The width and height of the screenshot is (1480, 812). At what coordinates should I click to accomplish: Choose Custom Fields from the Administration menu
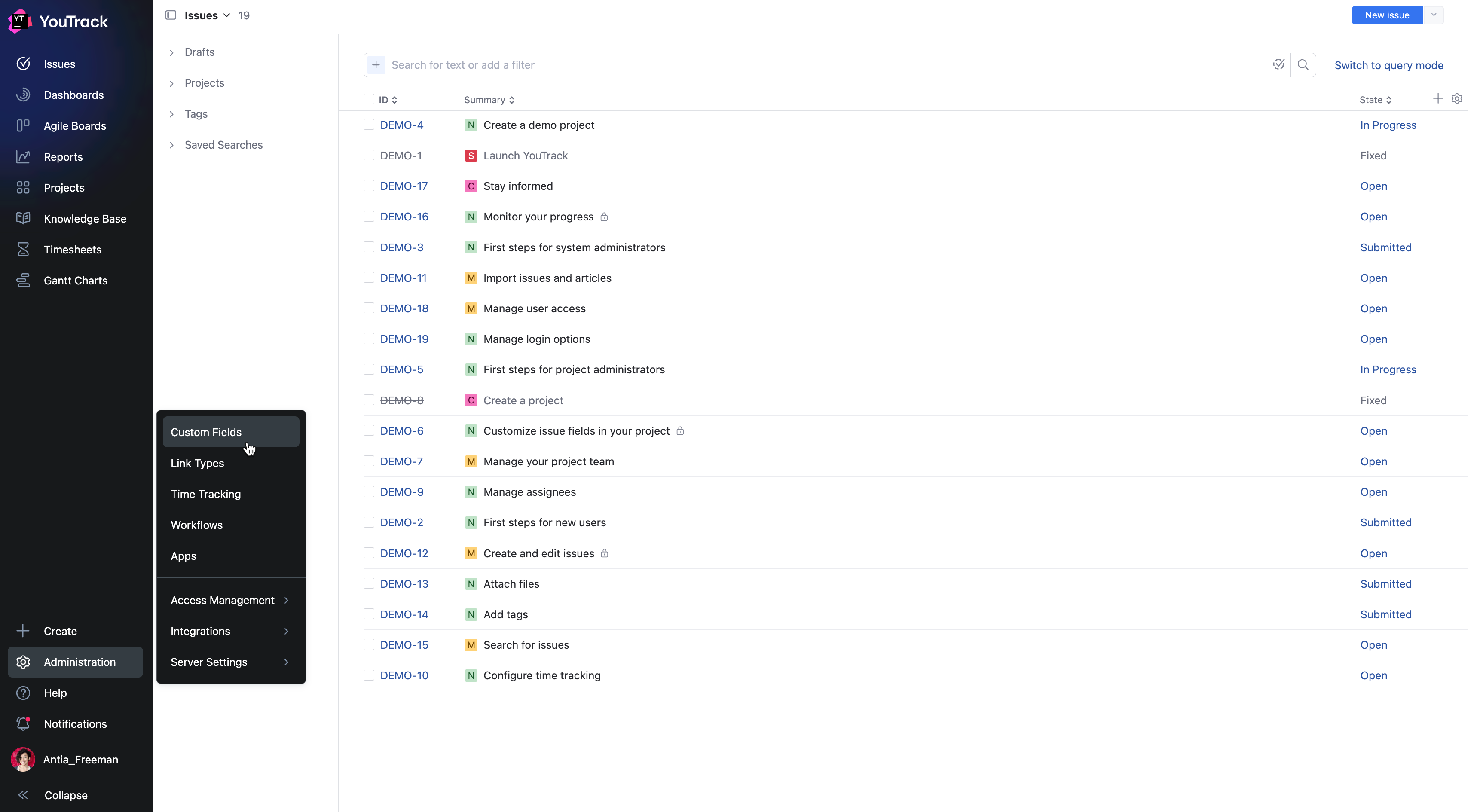click(206, 432)
